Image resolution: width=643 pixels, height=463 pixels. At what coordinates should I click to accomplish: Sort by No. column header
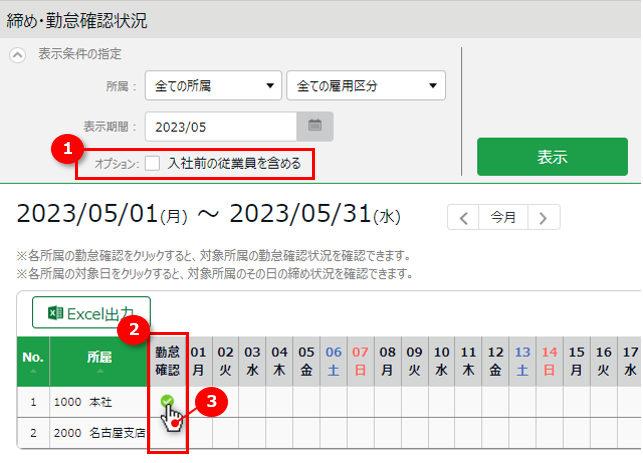(33, 360)
